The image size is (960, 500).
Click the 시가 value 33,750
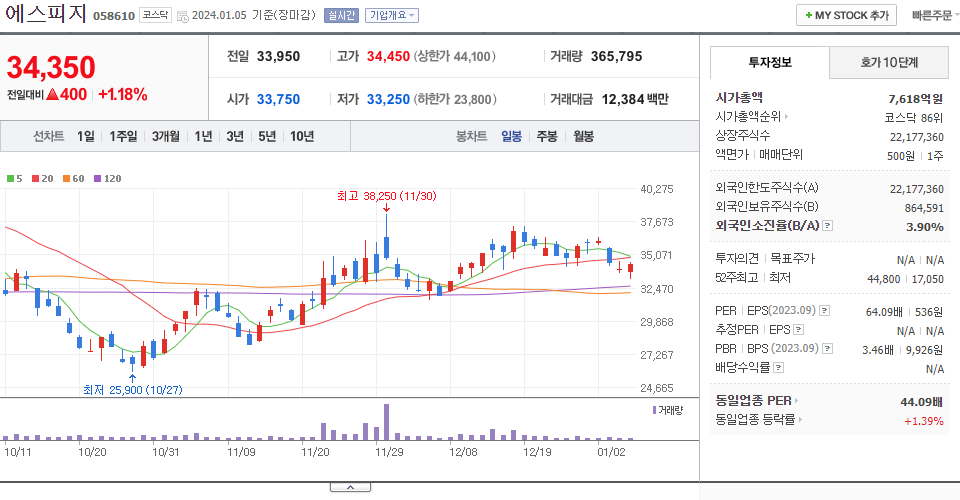pos(278,99)
